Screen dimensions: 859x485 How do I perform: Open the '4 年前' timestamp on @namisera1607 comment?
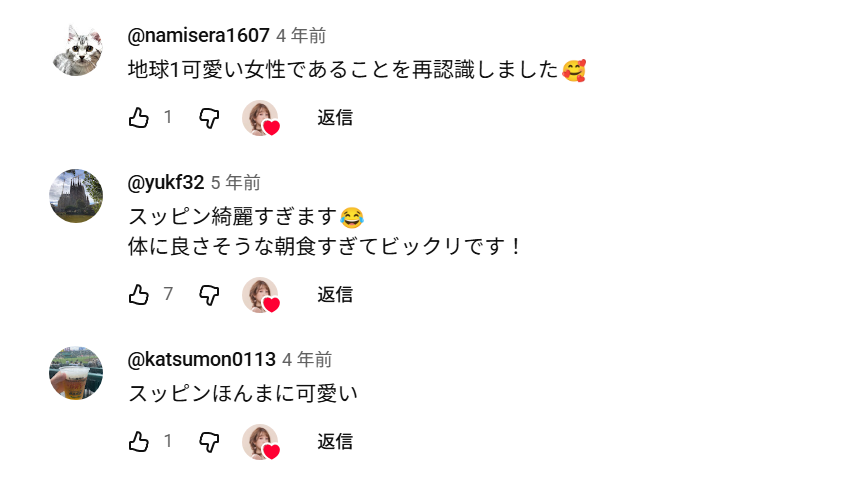coord(301,36)
